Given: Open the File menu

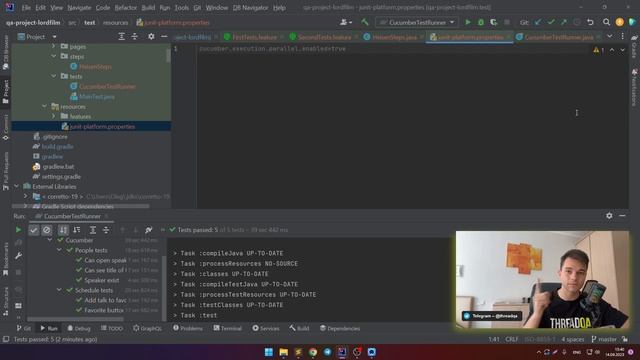Looking at the screenshot, I should [x=26, y=8].
